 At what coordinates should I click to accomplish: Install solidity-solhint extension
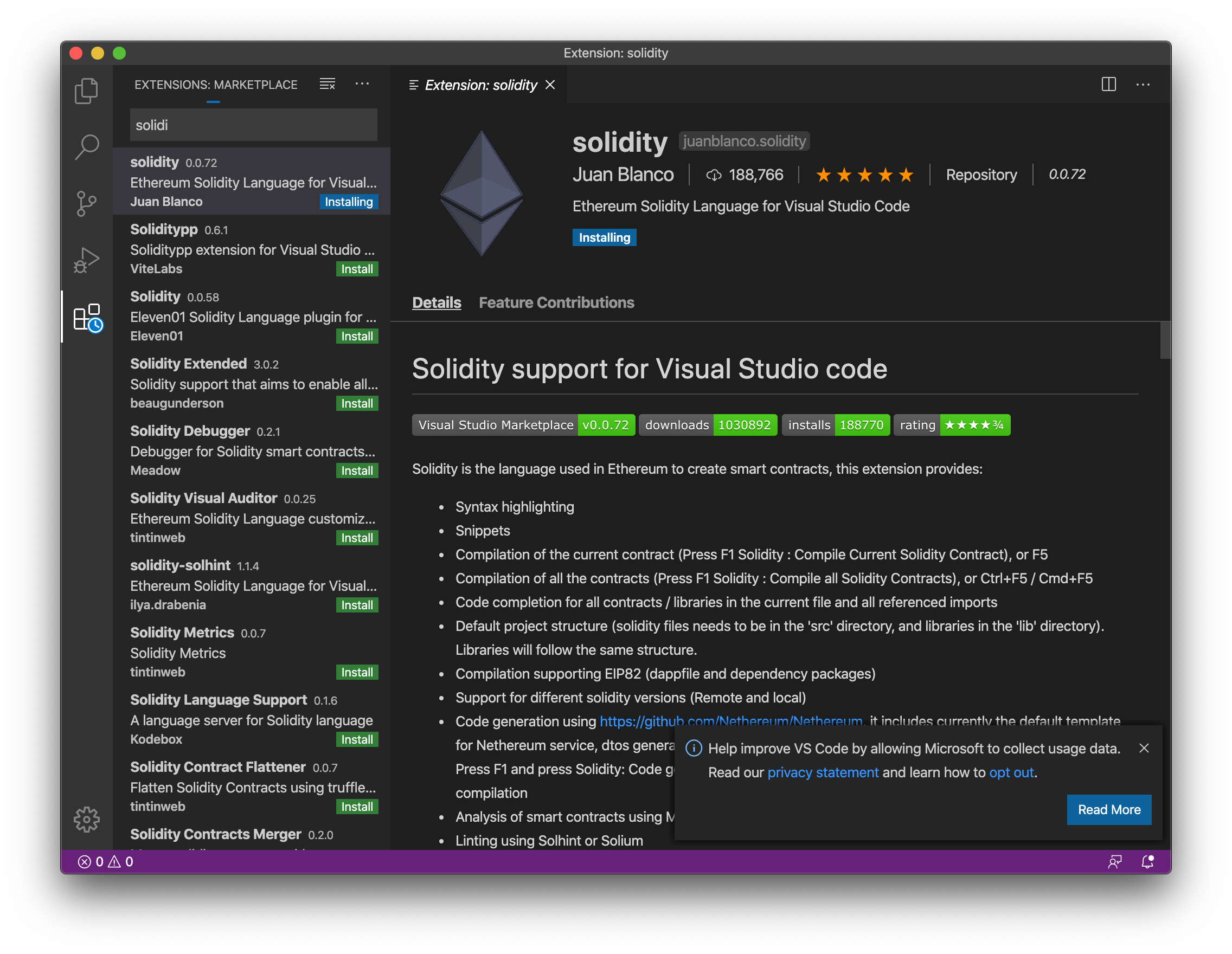point(357,604)
